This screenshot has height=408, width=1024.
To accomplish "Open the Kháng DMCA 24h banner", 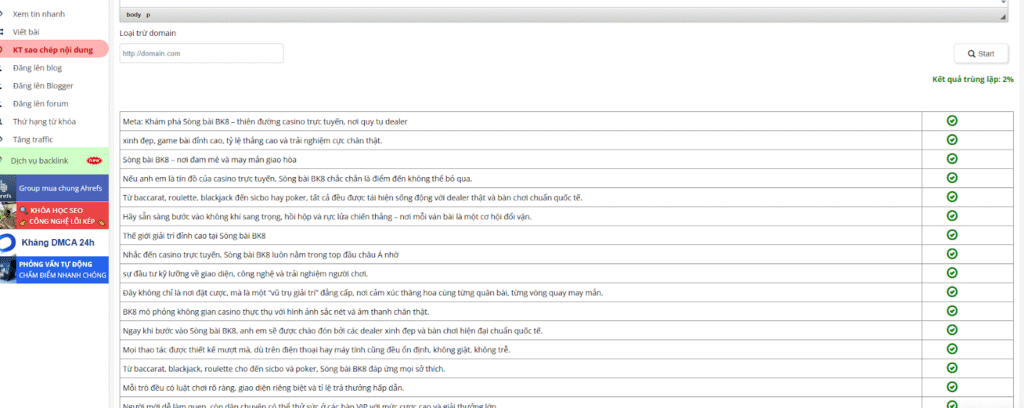I will 54,243.
